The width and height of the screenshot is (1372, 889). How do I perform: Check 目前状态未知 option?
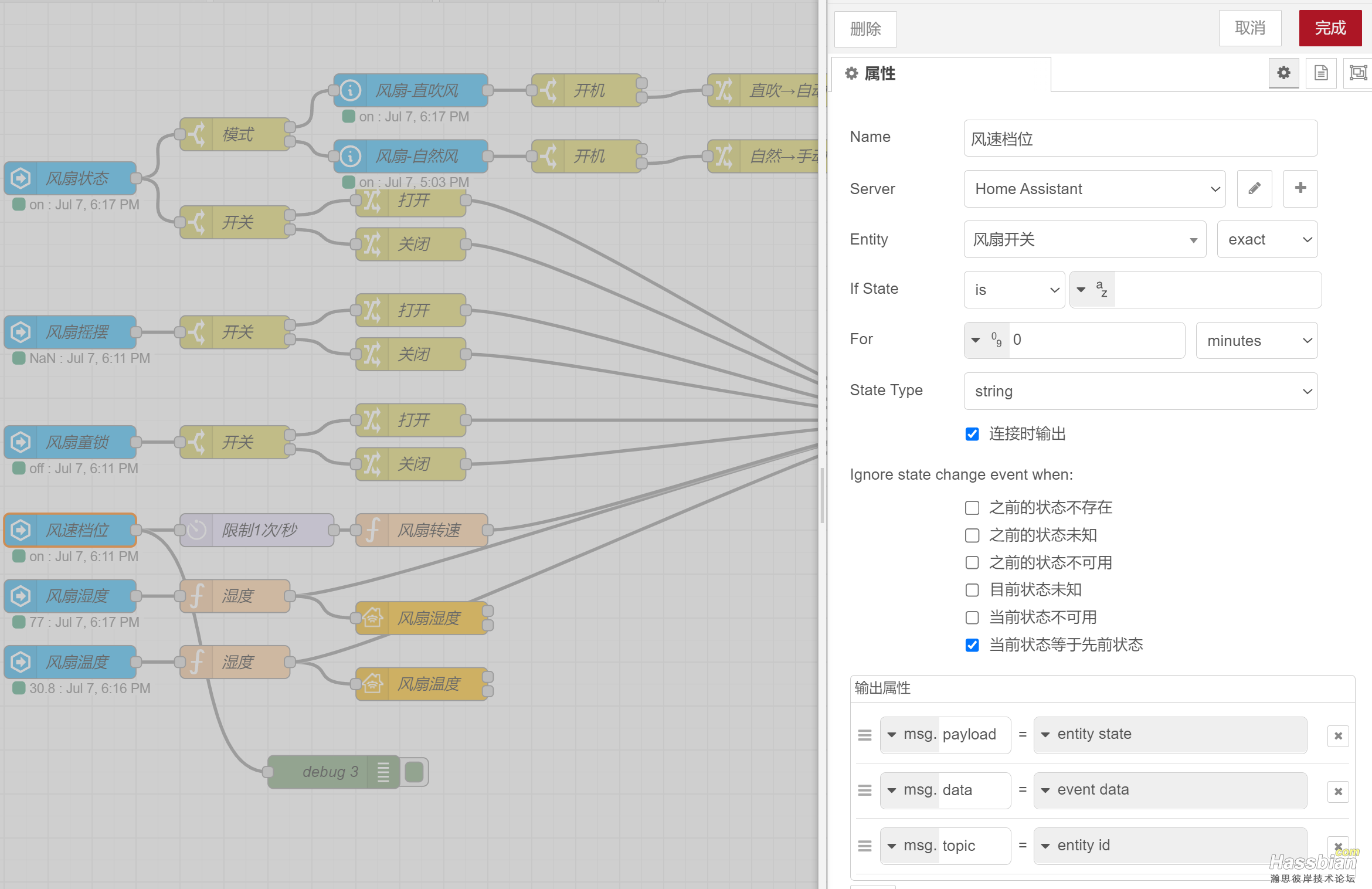click(972, 590)
